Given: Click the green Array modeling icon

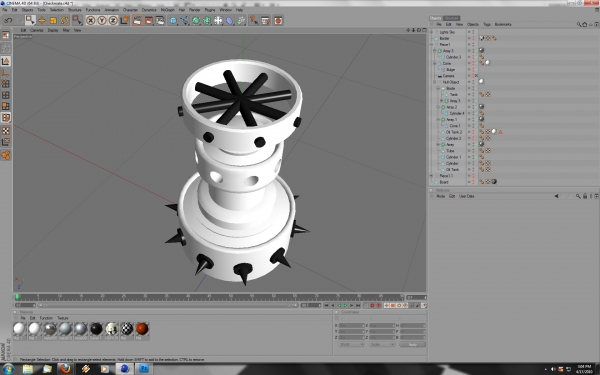Looking at the screenshot, I should pyautogui.click(x=207, y=20).
